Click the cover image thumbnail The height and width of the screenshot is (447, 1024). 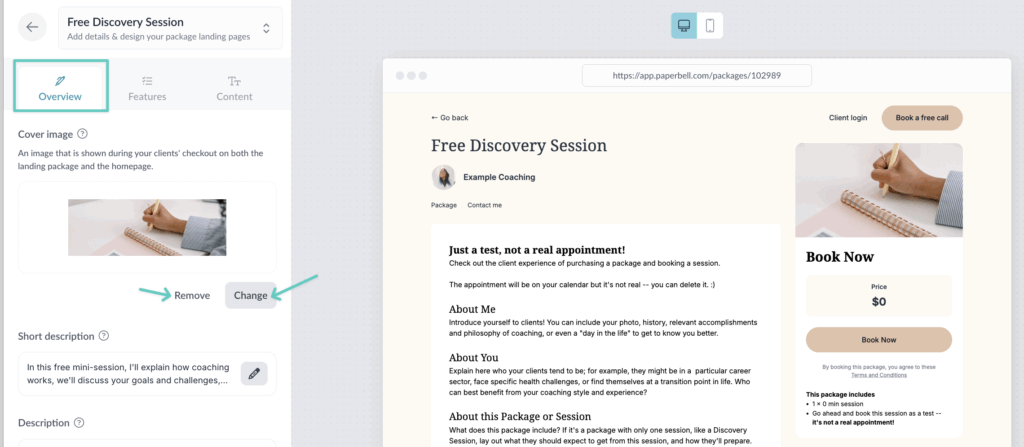[147, 227]
